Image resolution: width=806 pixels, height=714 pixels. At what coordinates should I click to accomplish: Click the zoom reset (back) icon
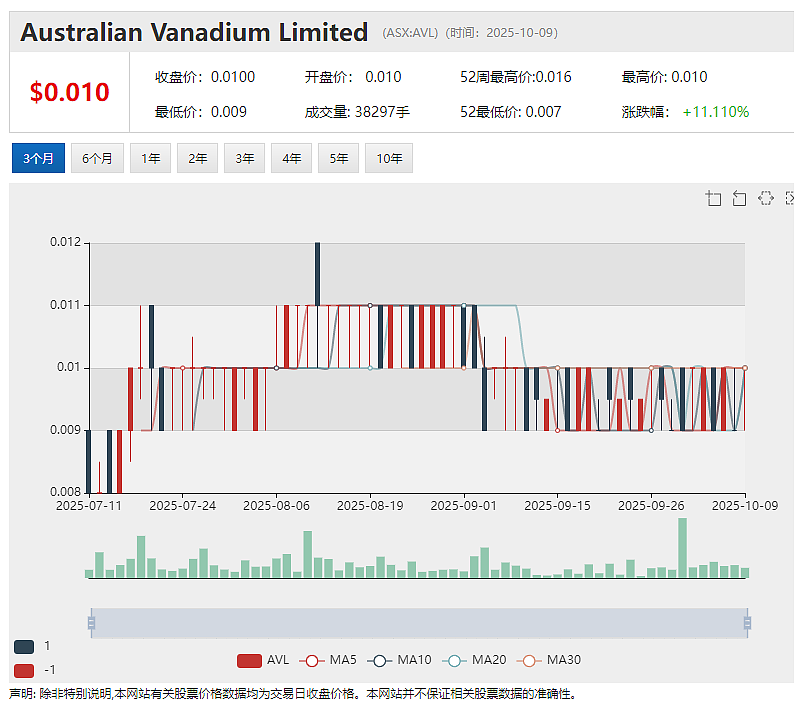click(x=739, y=198)
